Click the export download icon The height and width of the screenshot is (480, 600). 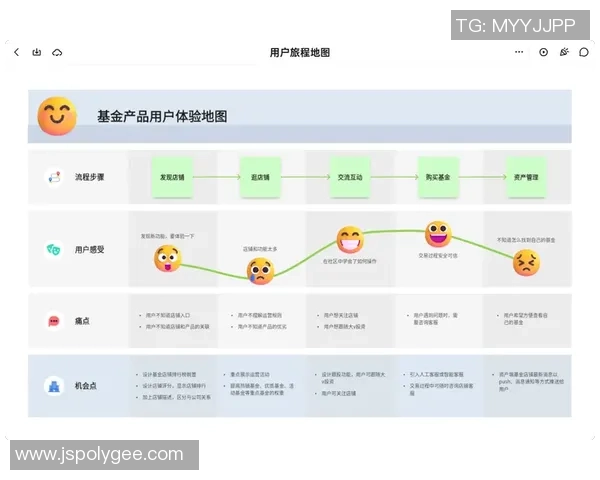click(x=37, y=52)
